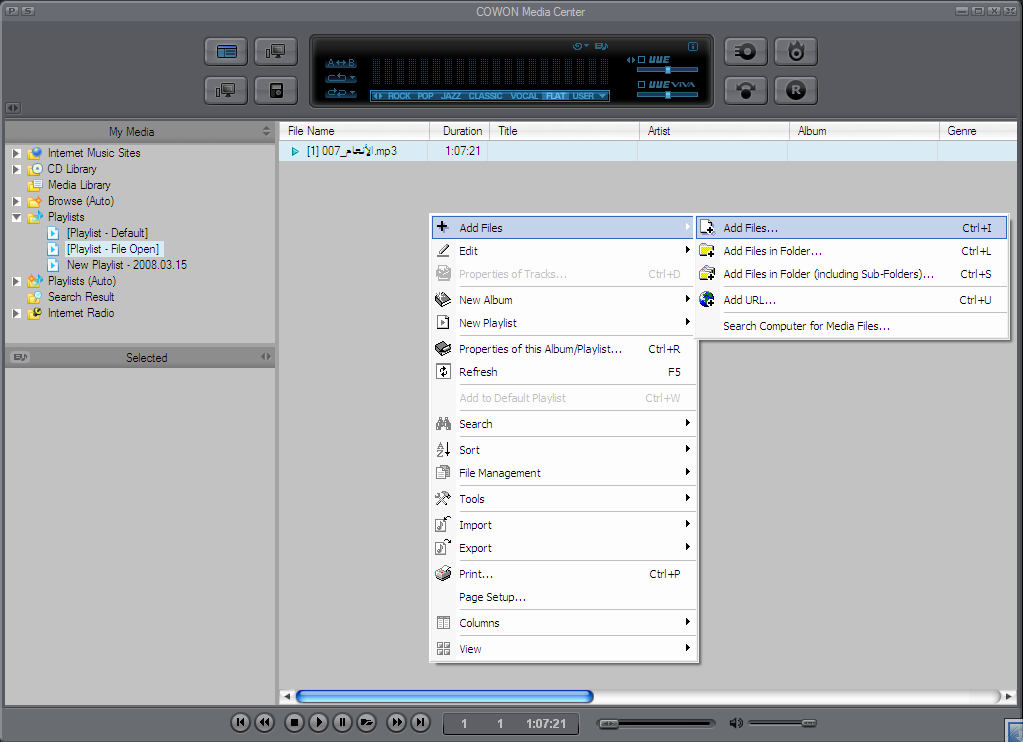This screenshot has width=1023, height=742.
Task: Click the Add Files in Folder icon
Action: (707, 251)
